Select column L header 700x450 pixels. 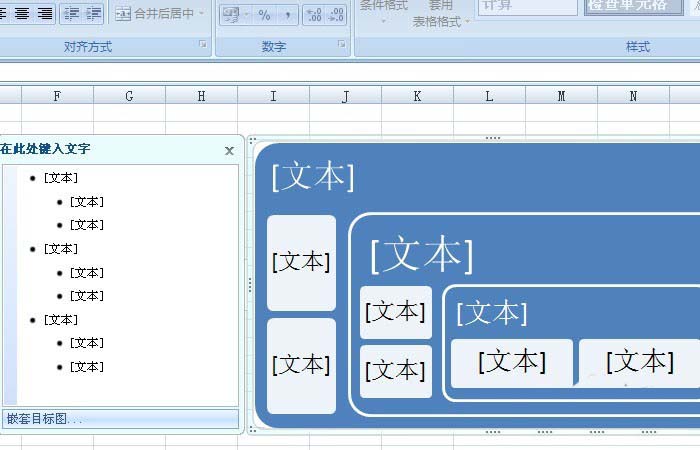point(489,96)
